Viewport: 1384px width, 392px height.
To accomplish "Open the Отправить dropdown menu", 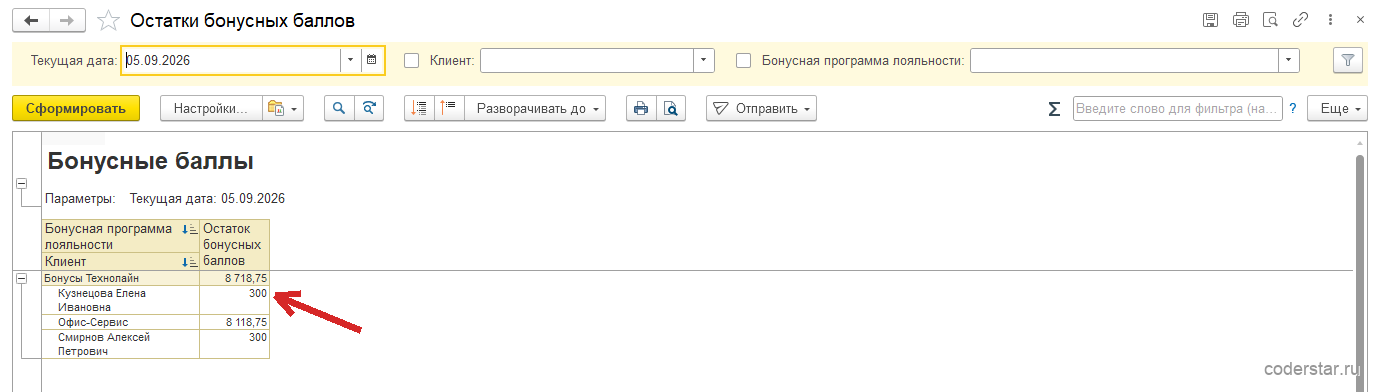I will coord(761,109).
